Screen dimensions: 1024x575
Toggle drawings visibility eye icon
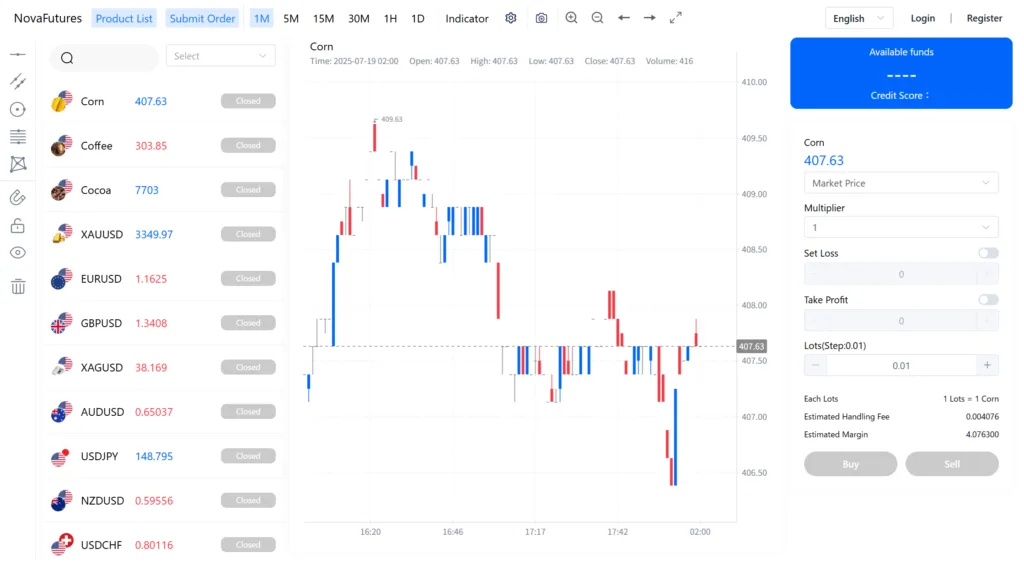point(17,253)
